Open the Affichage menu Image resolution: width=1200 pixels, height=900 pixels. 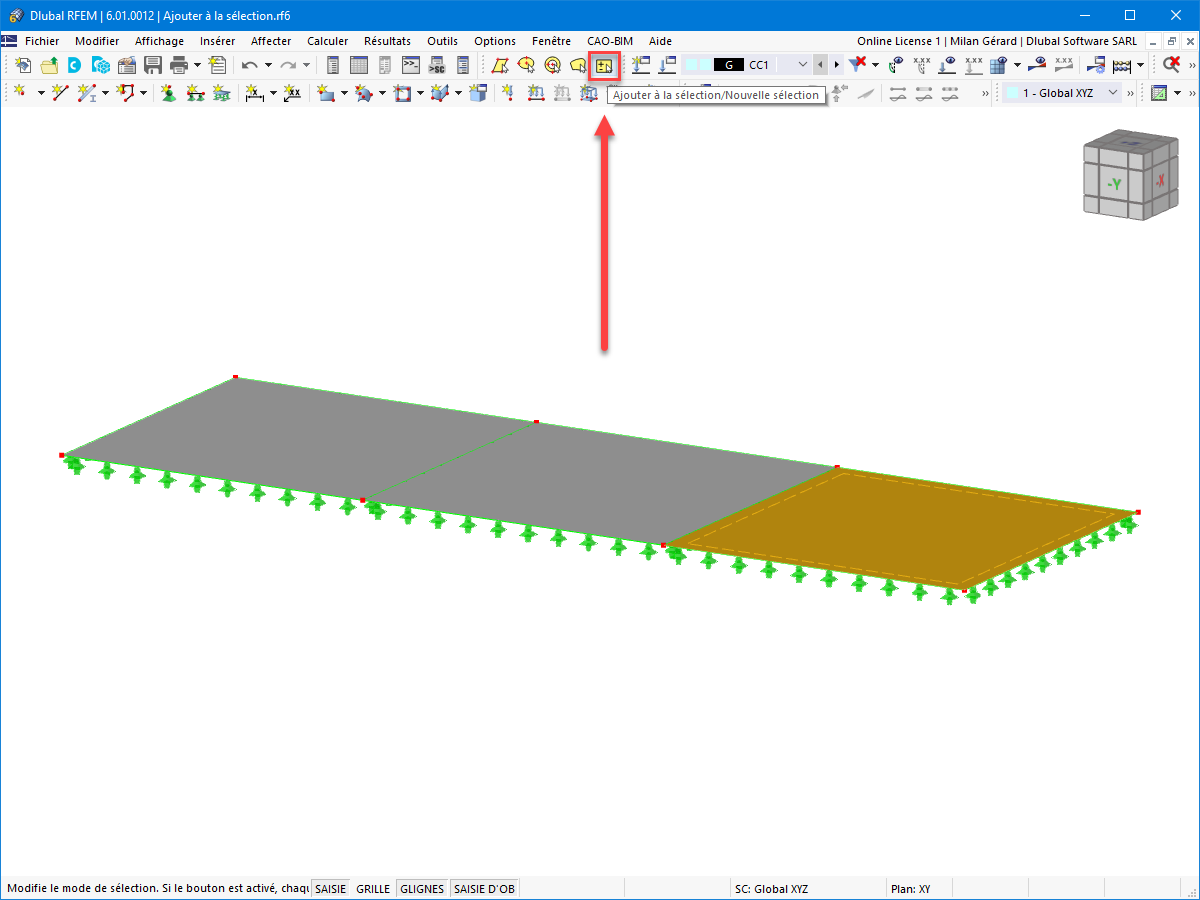tap(160, 41)
